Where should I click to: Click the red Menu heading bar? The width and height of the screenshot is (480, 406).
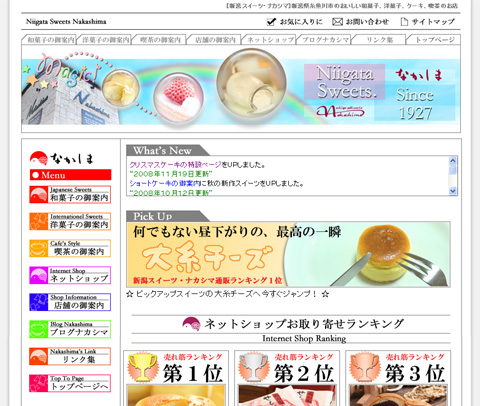click(x=70, y=175)
